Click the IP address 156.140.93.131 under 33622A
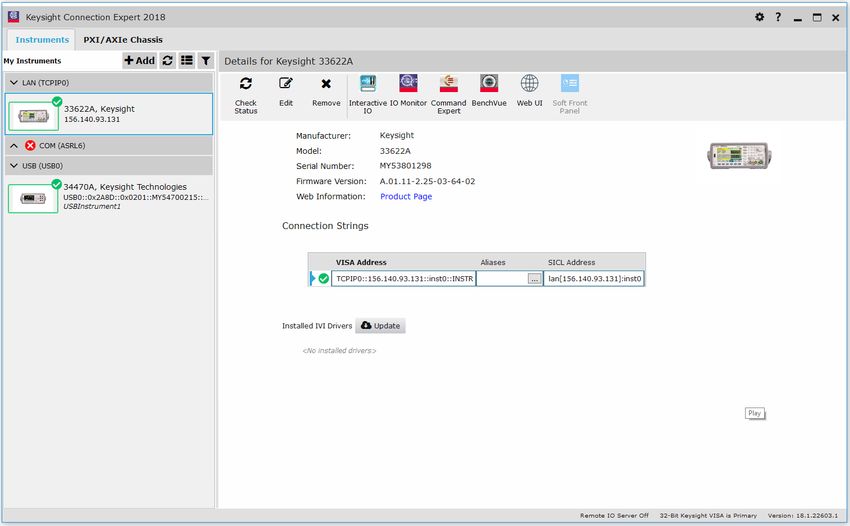The width and height of the screenshot is (850, 526). [92, 119]
